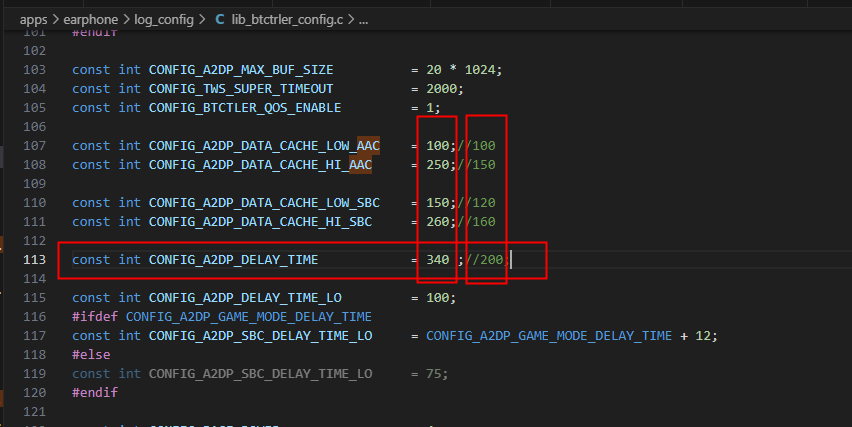
Task: Click the comment //200 on line 113
Action: click(x=488, y=260)
